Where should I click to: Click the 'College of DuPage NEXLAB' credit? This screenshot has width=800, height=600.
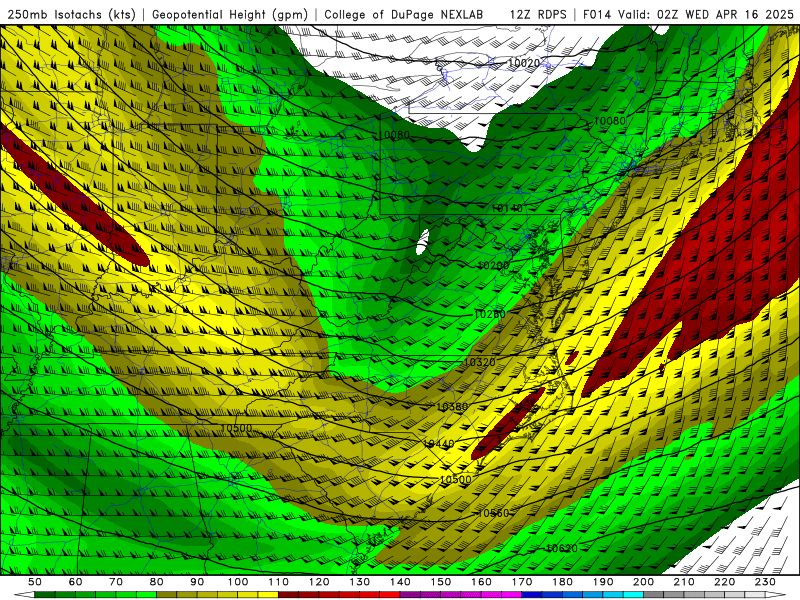tap(404, 15)
